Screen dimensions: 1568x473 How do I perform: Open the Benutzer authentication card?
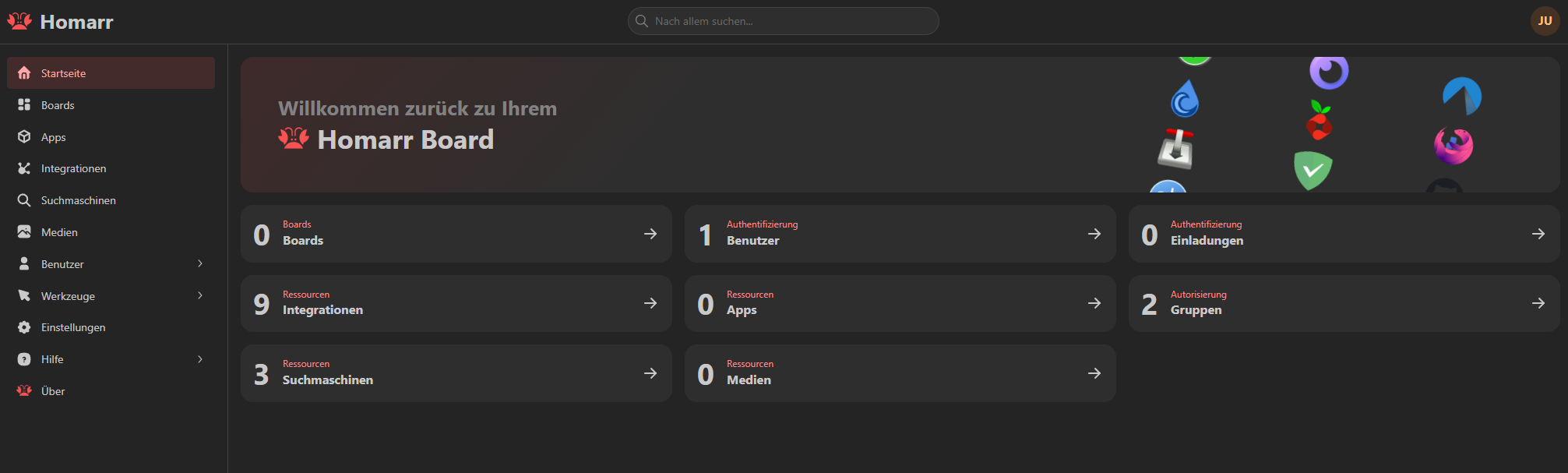tap(900, 234)
